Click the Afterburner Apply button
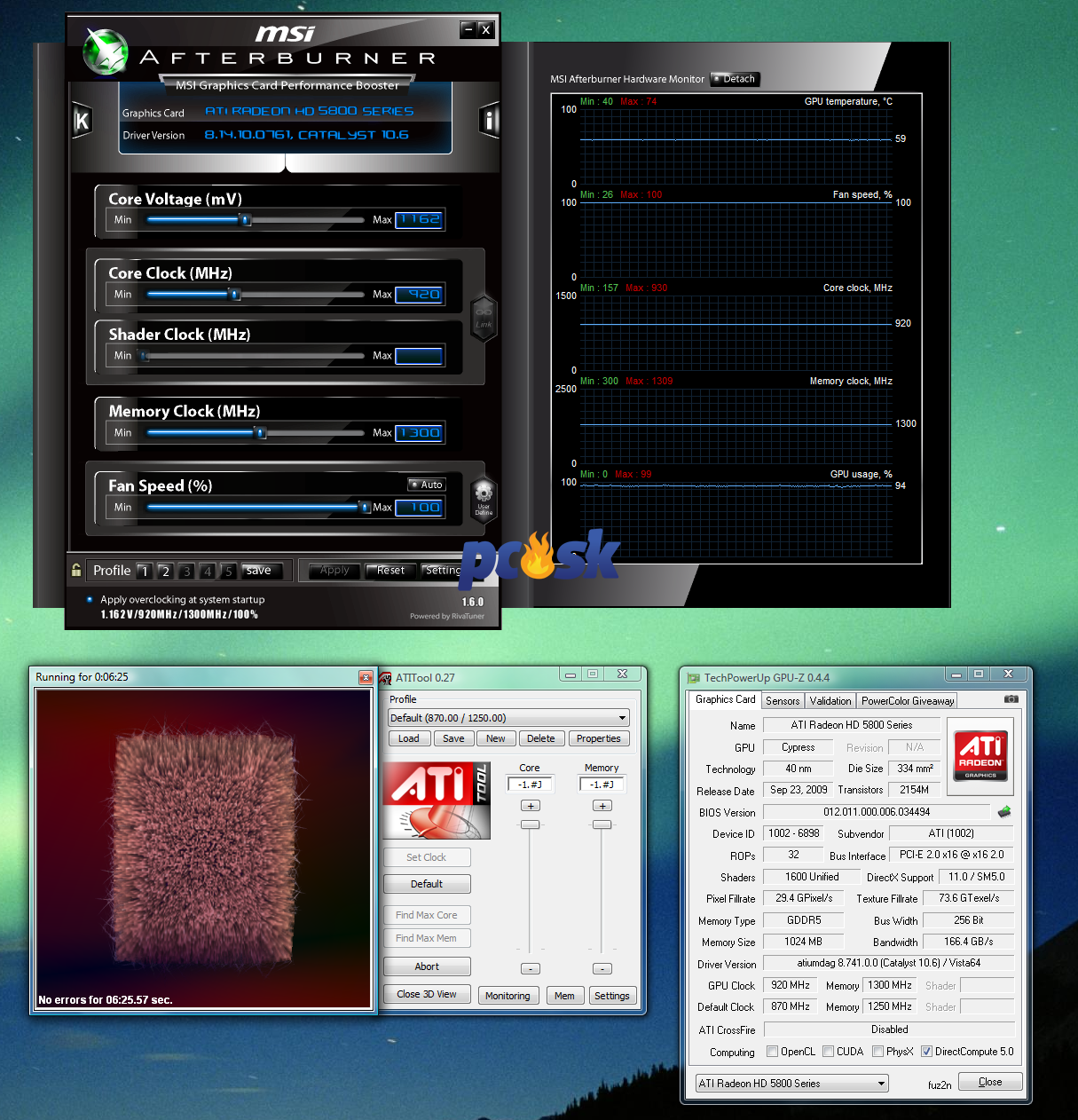The image size is (1078, 1120). point(334,571)
